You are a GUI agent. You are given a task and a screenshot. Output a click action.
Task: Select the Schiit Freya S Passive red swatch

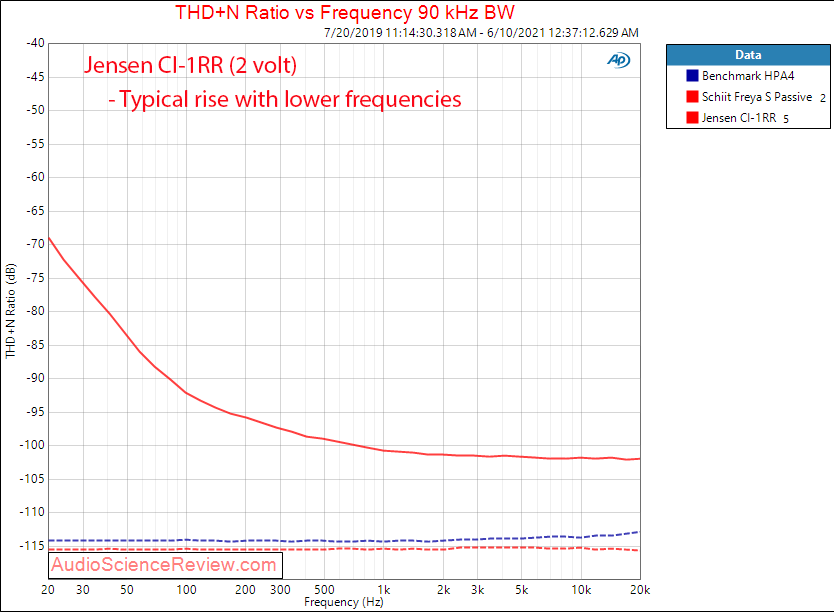coord(692,96)
